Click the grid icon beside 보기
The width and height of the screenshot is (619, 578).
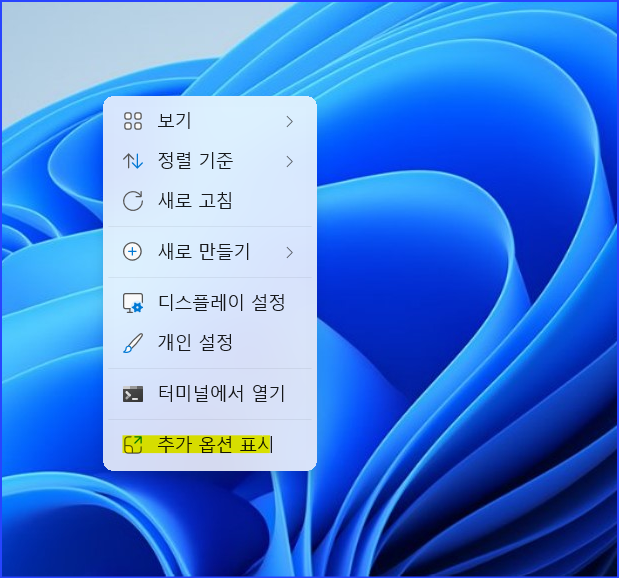(x=133, y=121)
